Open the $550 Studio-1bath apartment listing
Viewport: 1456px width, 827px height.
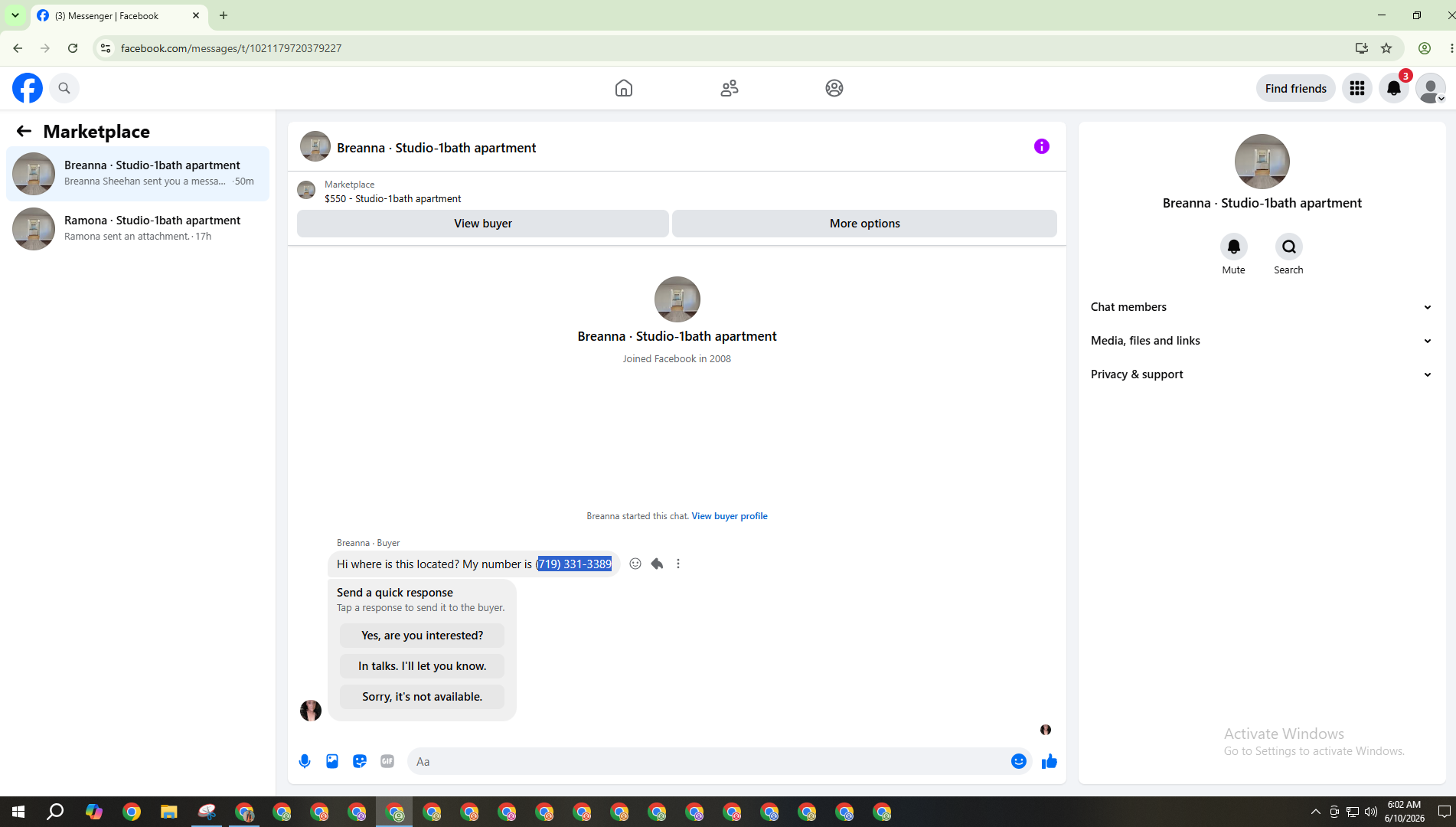pyautogui.click(x=393, y=198)
